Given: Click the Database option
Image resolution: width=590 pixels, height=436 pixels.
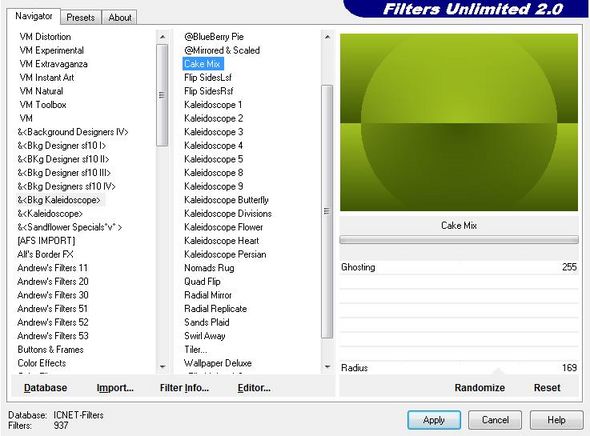Looking at the screenshot, I should (46, 387).
